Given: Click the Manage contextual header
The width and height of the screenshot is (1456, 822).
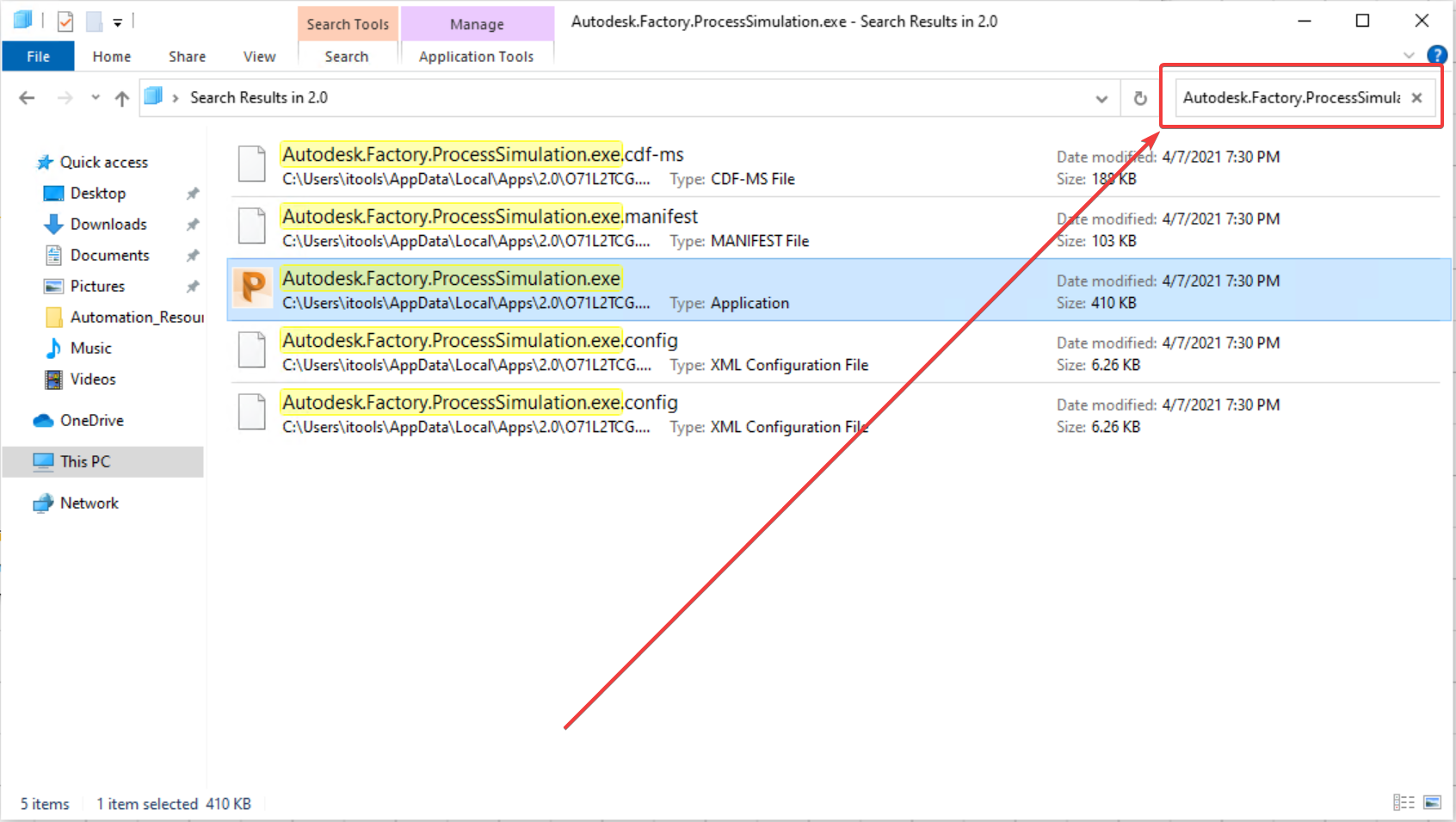Looking at the screenshot, I should click(x=477, y=24).
